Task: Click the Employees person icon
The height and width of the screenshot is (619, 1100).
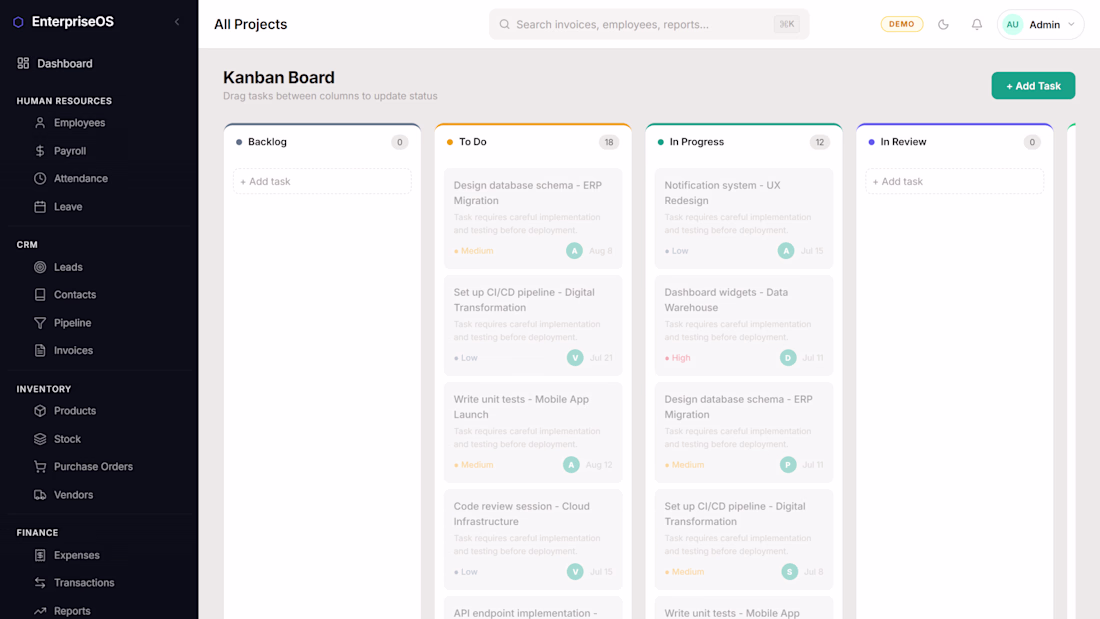Action: pos(40,123)
